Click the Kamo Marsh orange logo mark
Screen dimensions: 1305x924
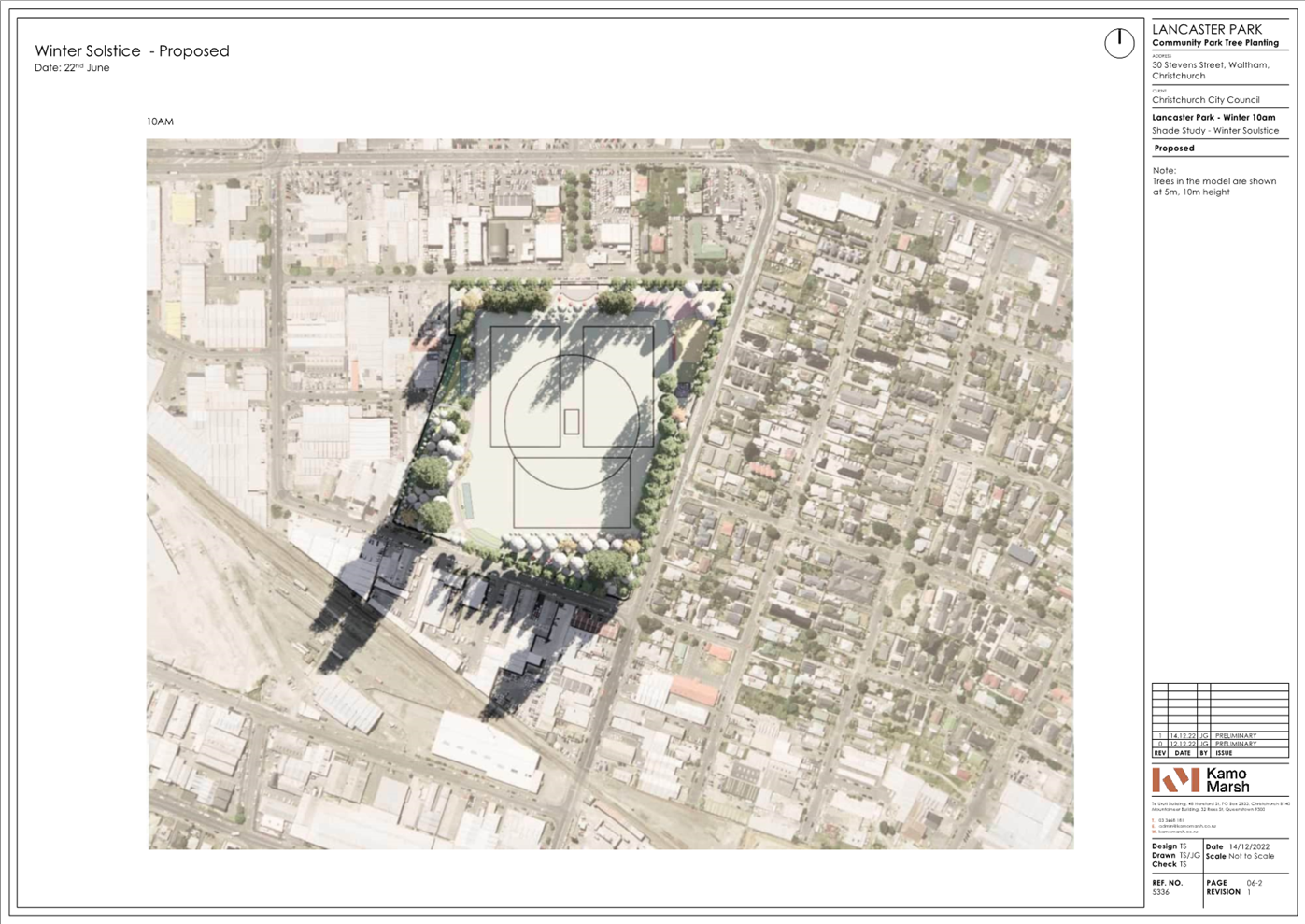1175,780
